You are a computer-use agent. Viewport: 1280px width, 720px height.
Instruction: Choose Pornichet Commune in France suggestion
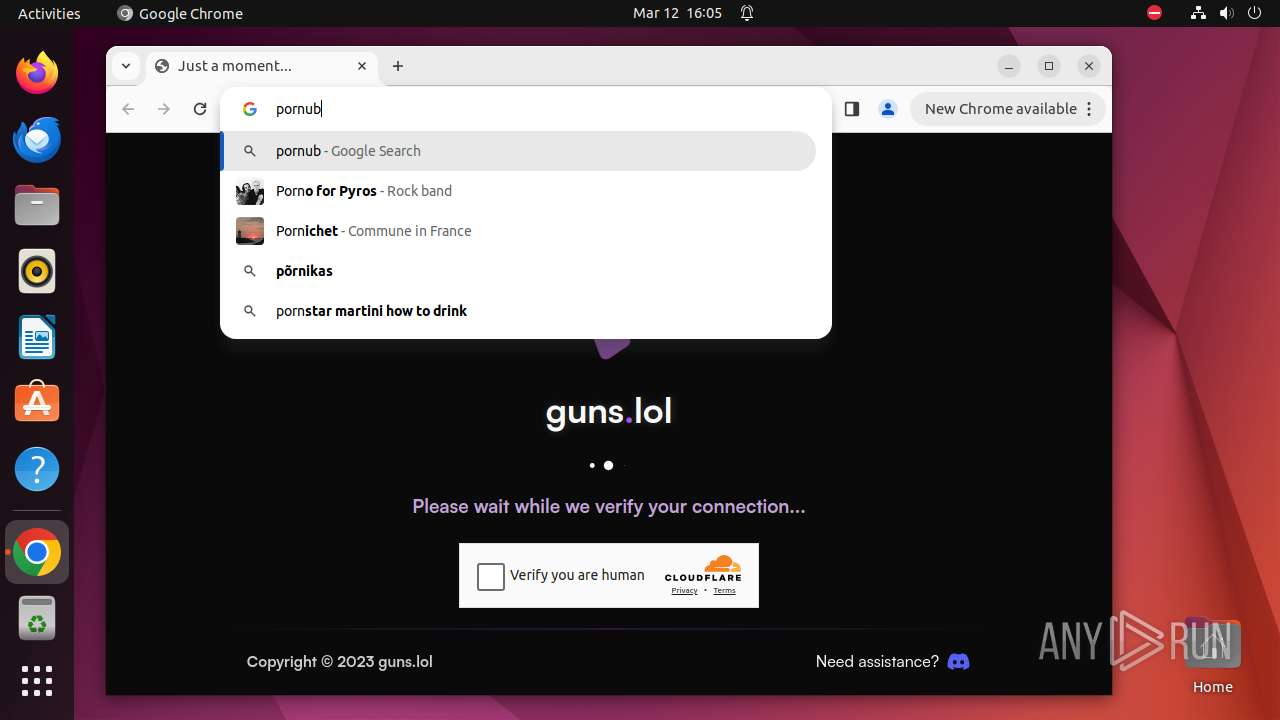coord(518,231)
